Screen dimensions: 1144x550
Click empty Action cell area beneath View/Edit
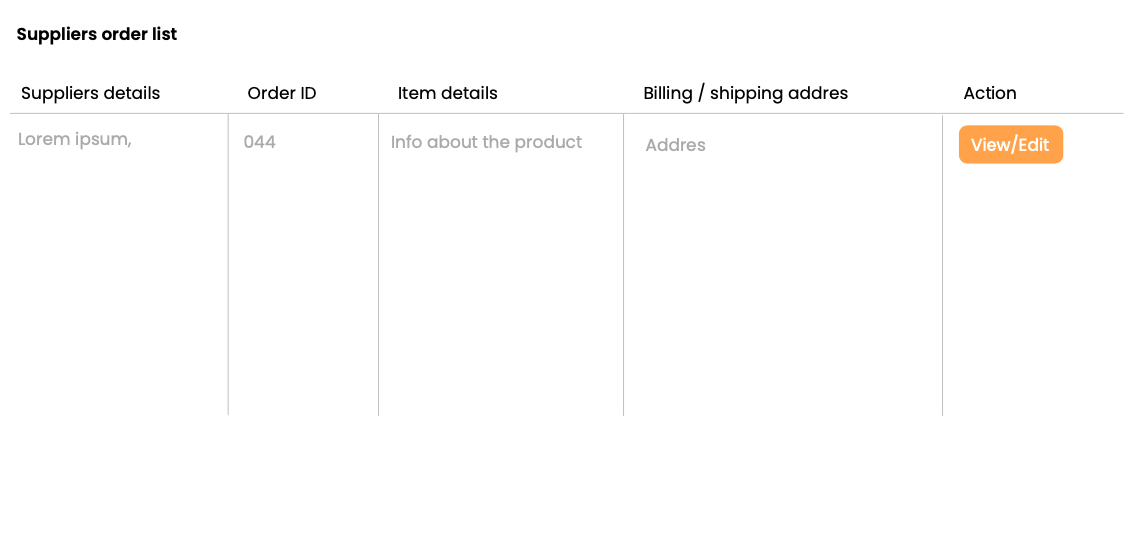1033,292
